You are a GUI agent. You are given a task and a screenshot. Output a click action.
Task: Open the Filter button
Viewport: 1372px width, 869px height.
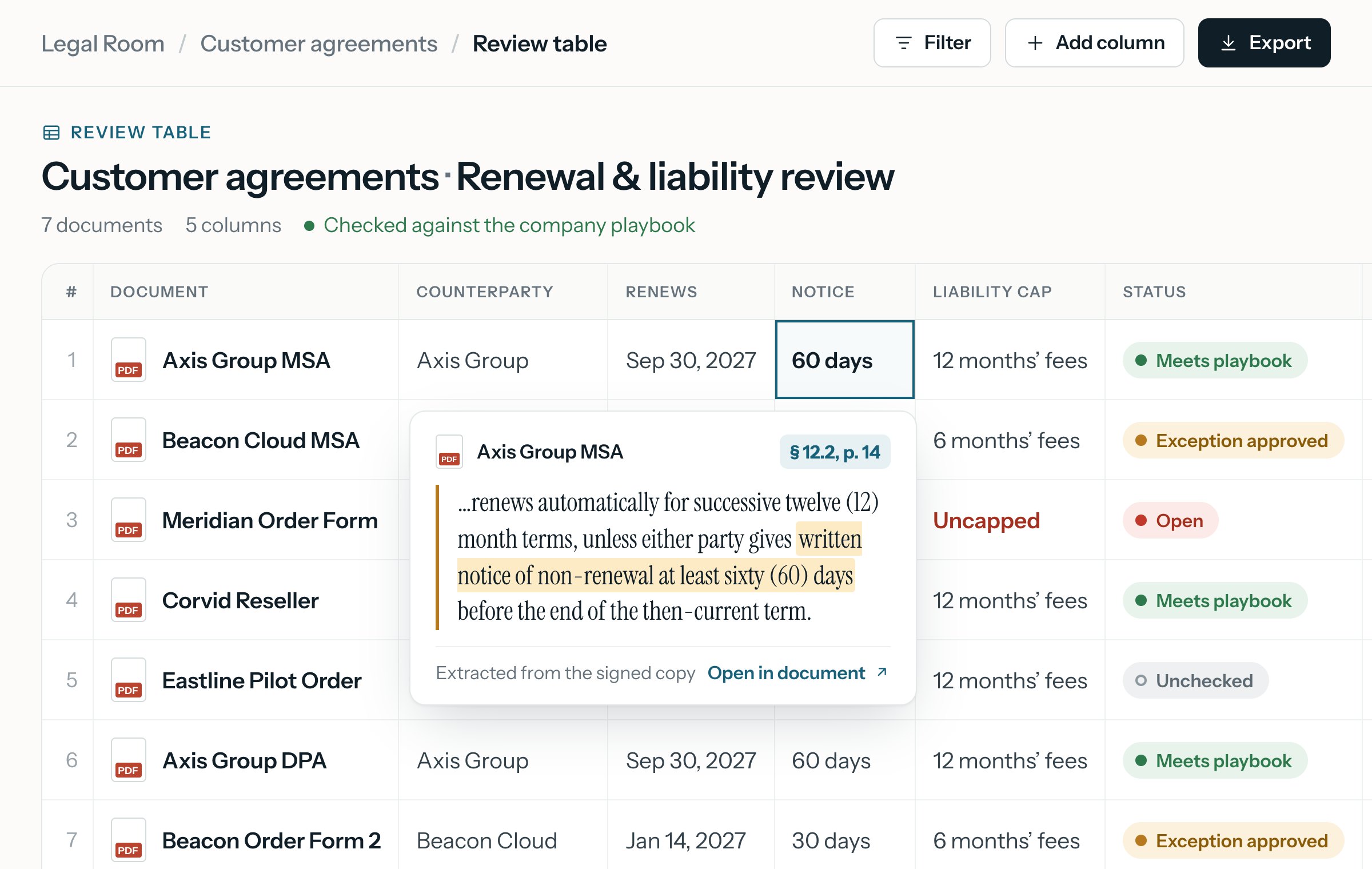coord(932,43)
